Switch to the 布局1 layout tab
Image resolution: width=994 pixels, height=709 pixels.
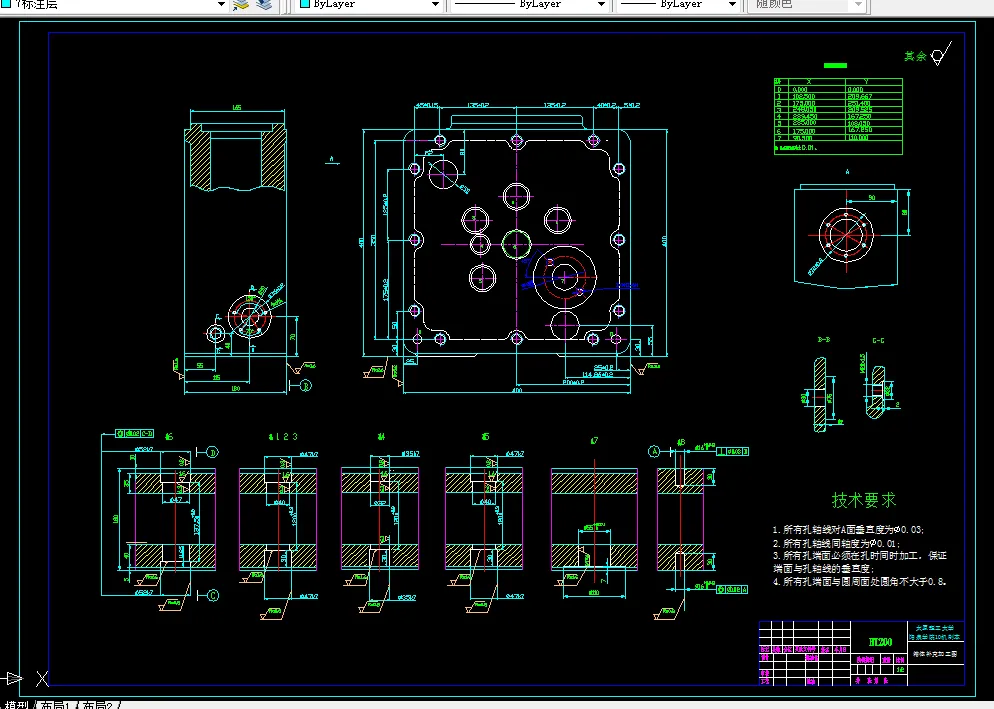[x=55, y=705]
